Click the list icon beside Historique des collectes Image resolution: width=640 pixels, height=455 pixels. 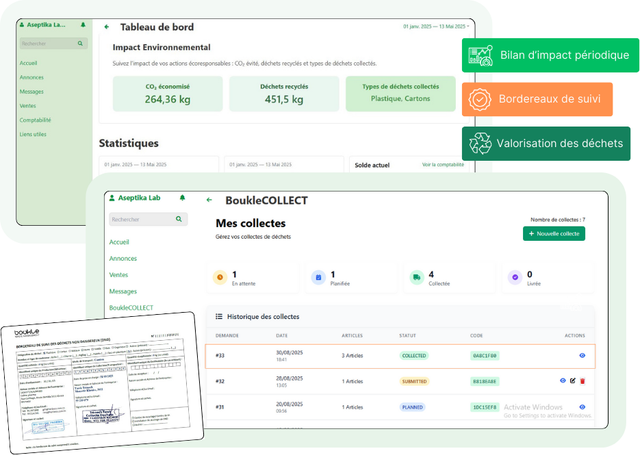[219, 317]
